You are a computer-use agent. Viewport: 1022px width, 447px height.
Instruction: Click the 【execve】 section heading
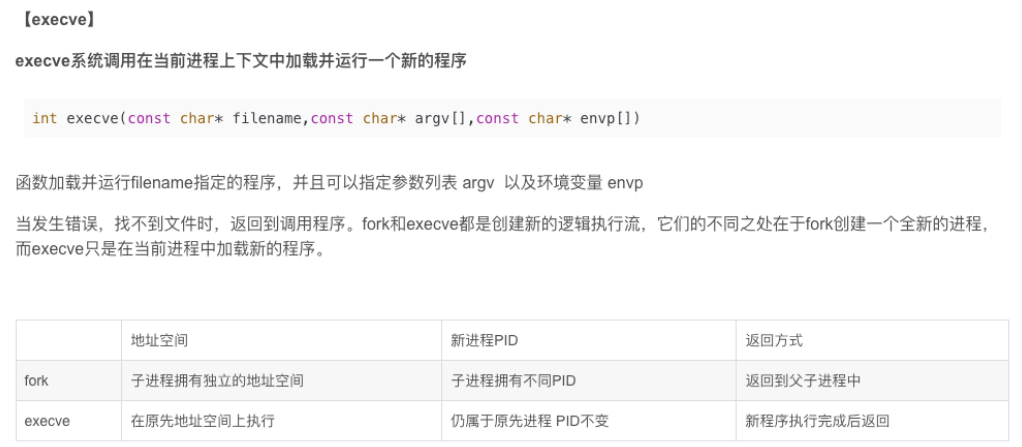[58, 20]
